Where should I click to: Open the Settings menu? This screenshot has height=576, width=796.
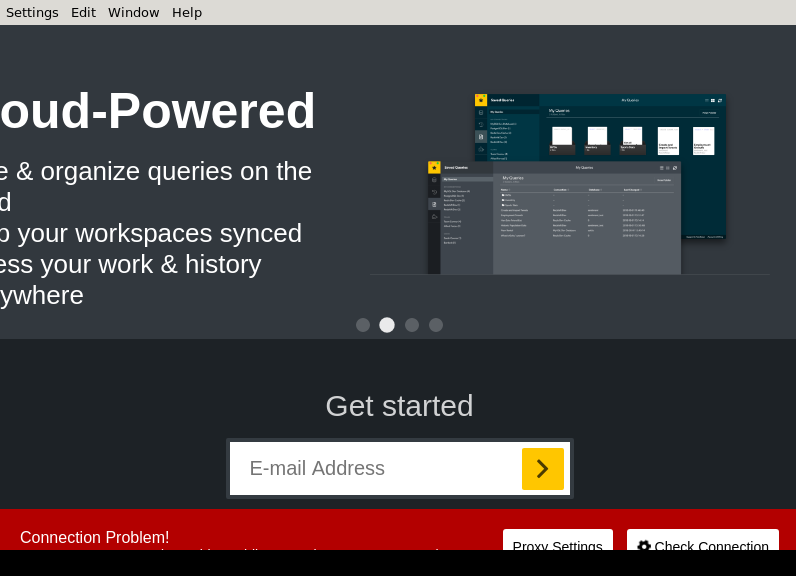(x=32, y=12)
